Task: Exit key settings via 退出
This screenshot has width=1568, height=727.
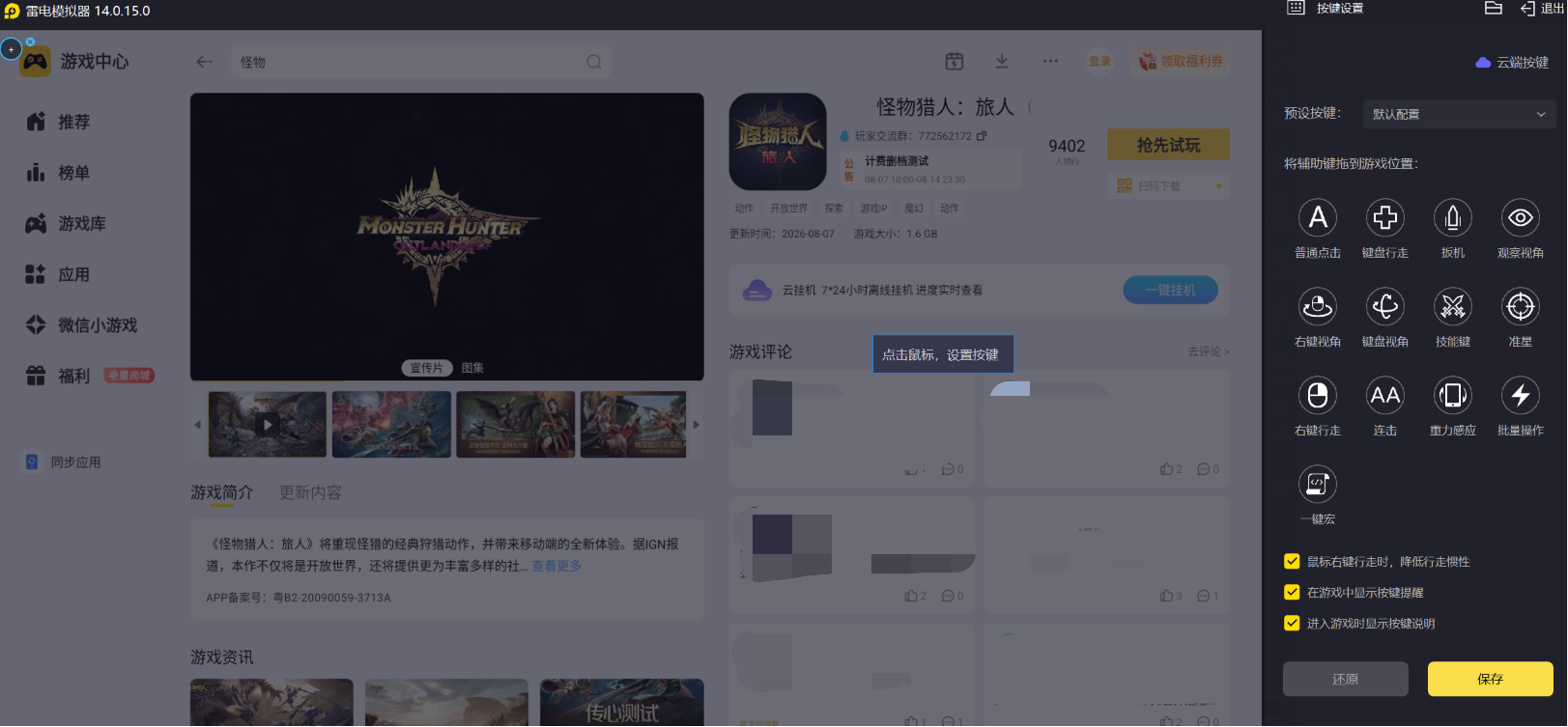Action: (1542, 9)
